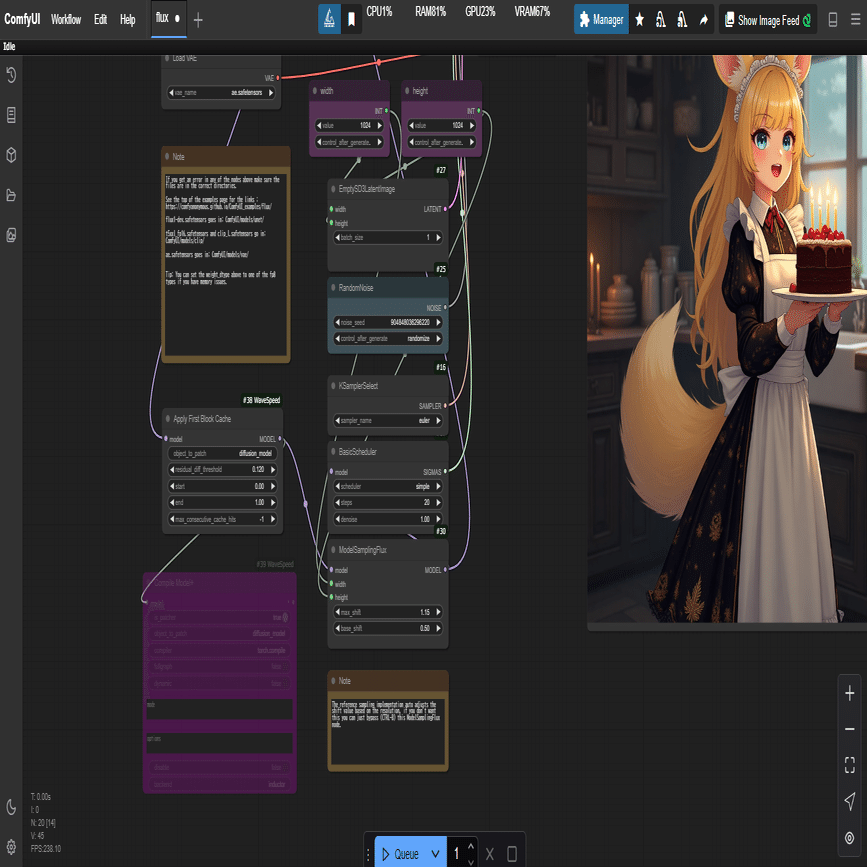Open the sampler_name euler dropdown
867x867 pixels.
click(389, 421)
